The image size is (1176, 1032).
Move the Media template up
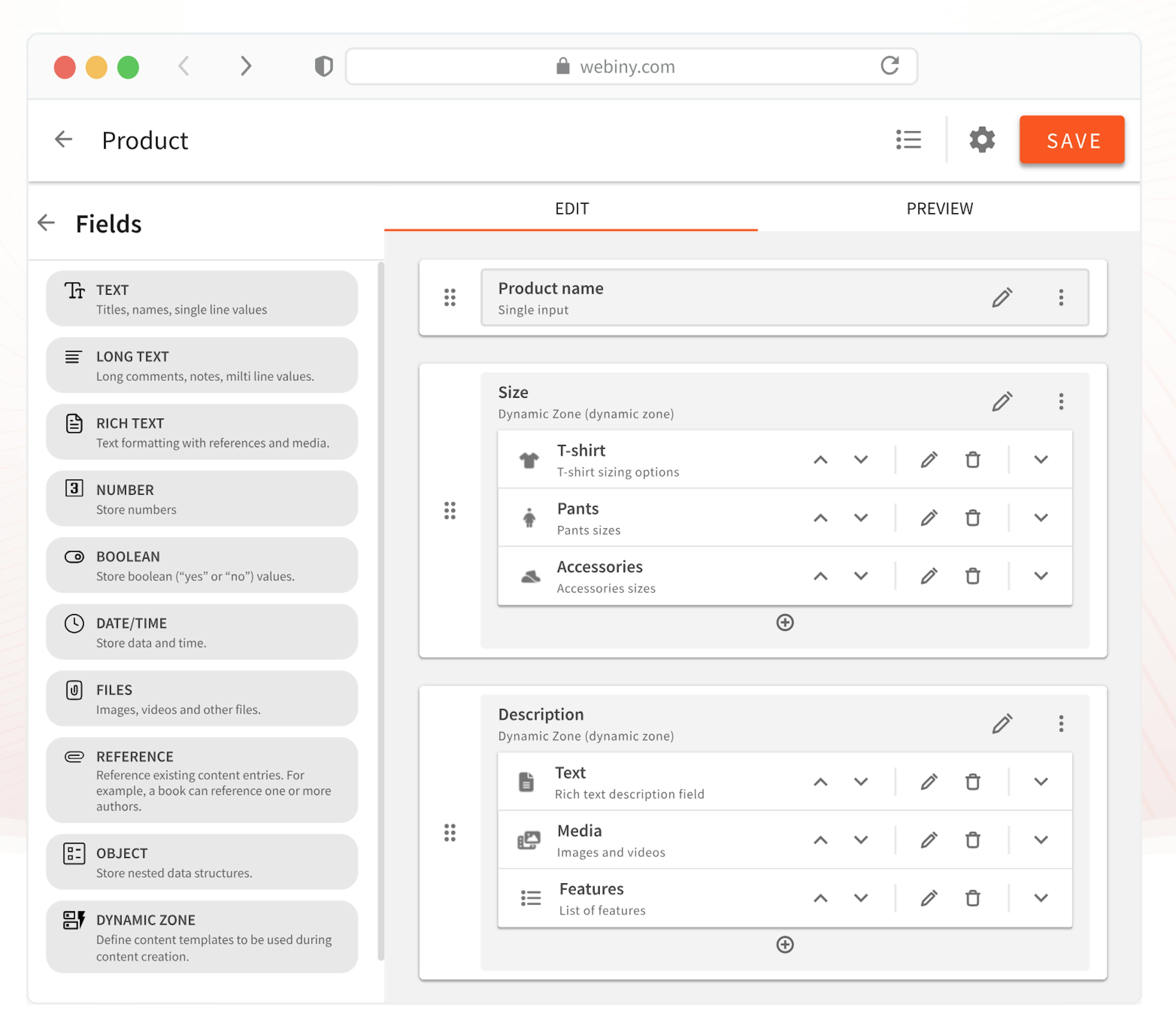(x=820, y=840)
